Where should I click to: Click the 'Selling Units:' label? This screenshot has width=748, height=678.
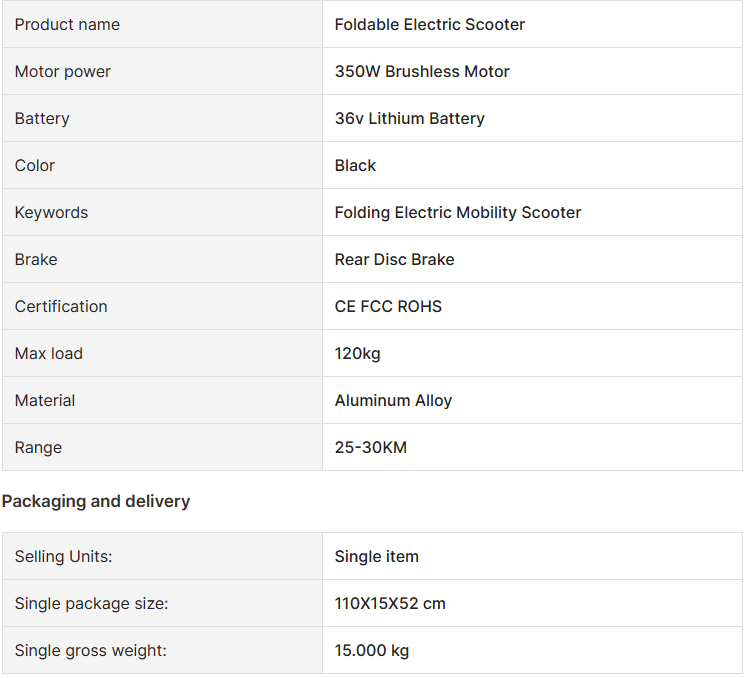64,556
